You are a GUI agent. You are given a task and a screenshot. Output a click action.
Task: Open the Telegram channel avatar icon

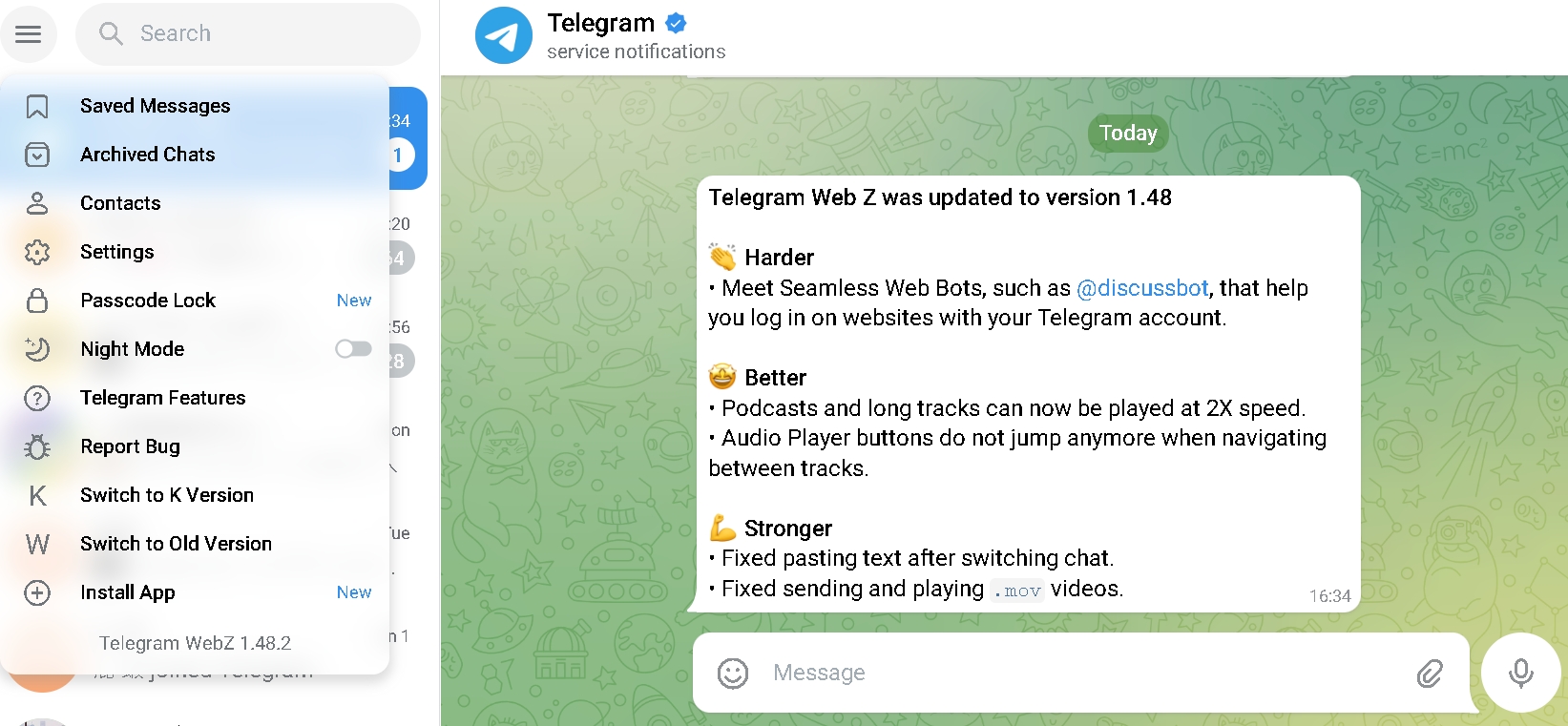click(504, 36)
